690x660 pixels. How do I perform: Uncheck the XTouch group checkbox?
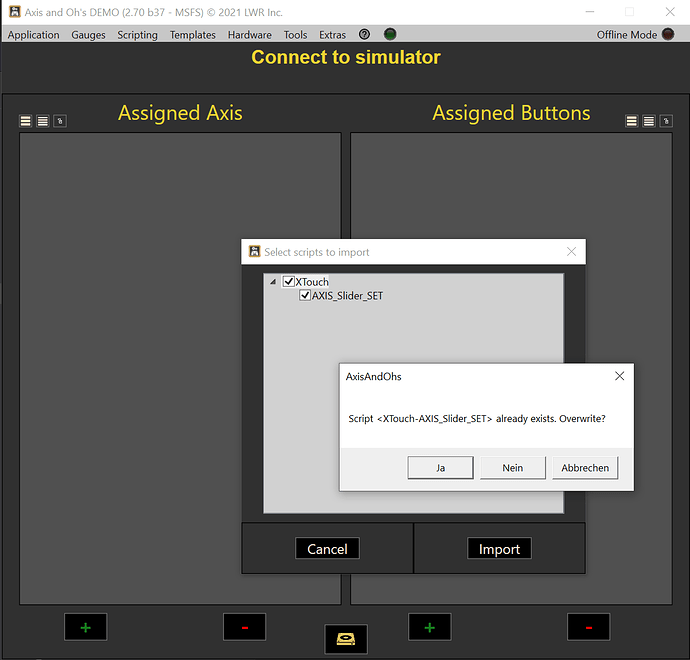click(289, 282)
